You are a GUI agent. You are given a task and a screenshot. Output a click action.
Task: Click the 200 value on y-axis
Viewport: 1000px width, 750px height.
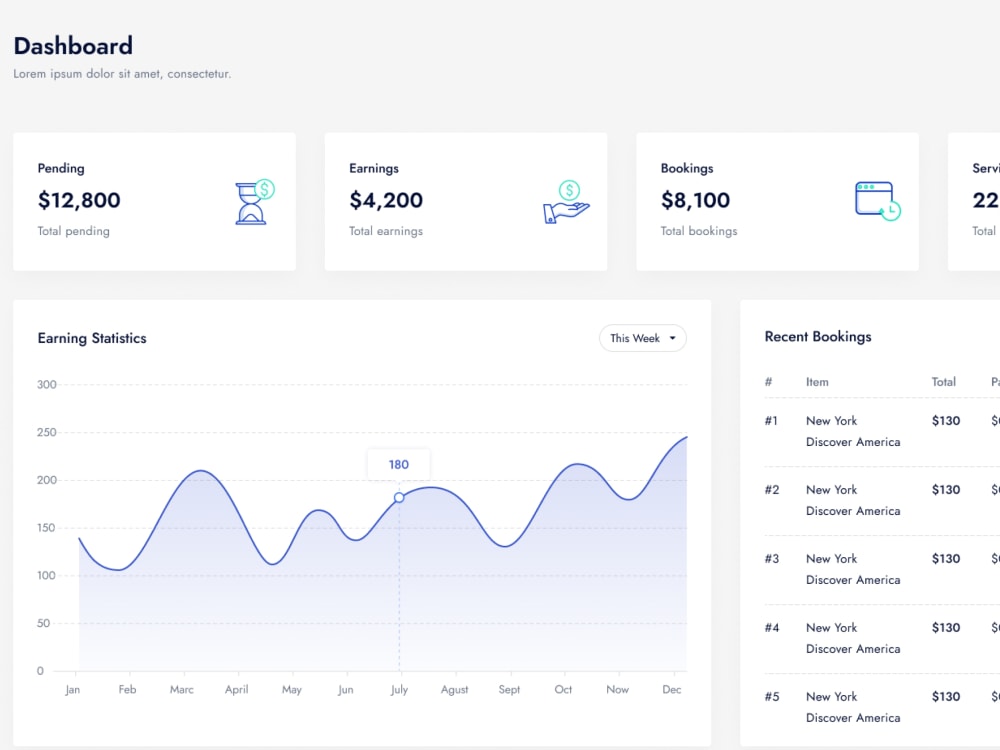click(47, 480)
